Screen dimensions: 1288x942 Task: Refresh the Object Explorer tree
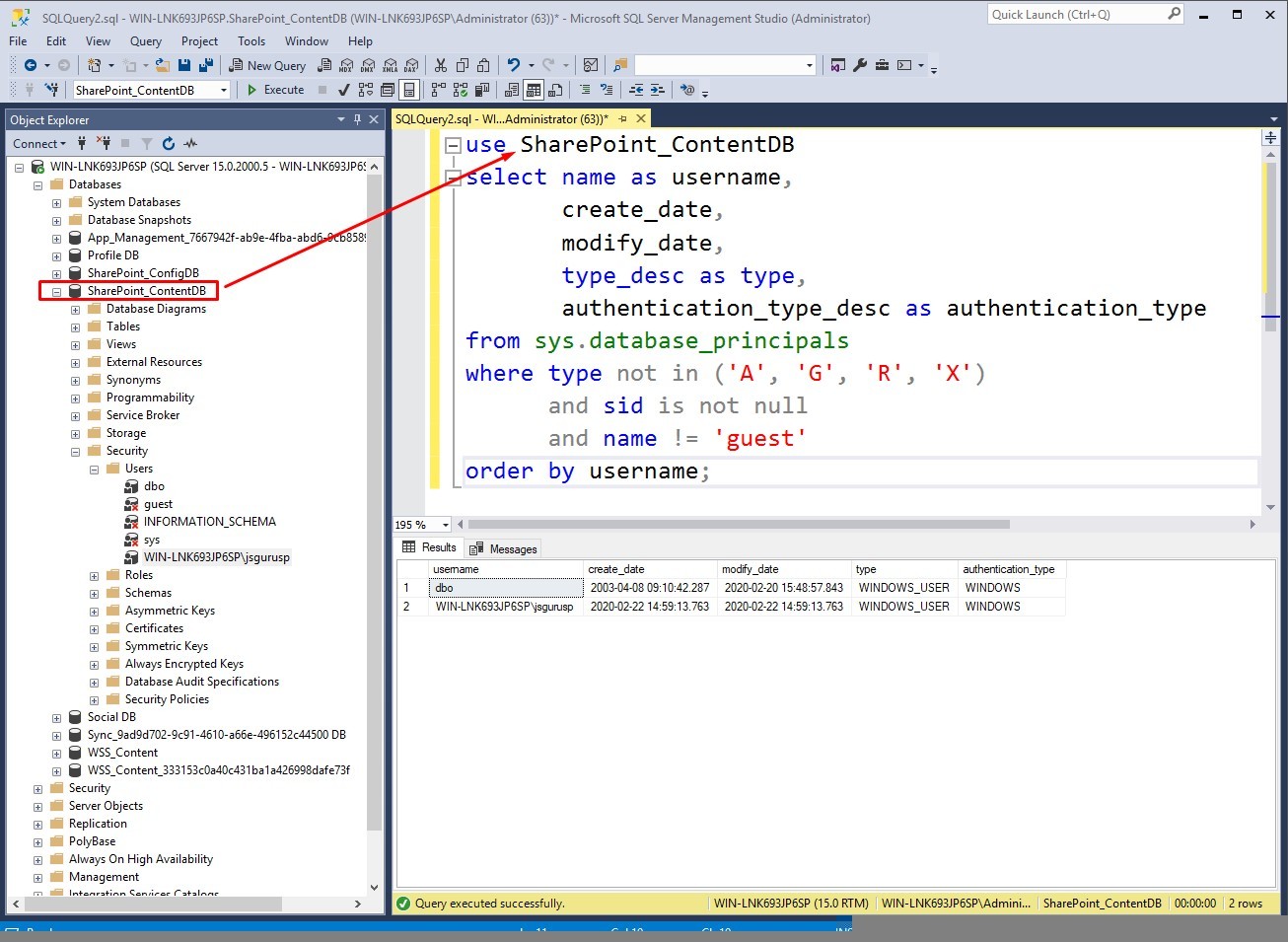coord(169,144)
